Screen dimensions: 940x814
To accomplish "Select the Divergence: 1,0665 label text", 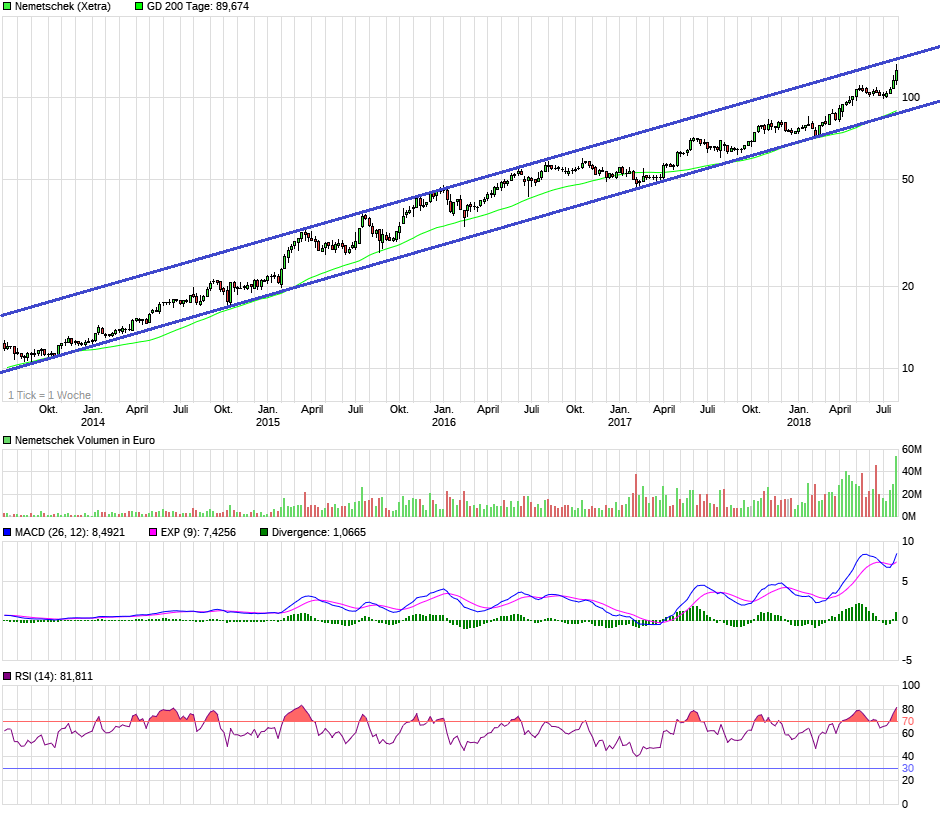I will (319, 532).
